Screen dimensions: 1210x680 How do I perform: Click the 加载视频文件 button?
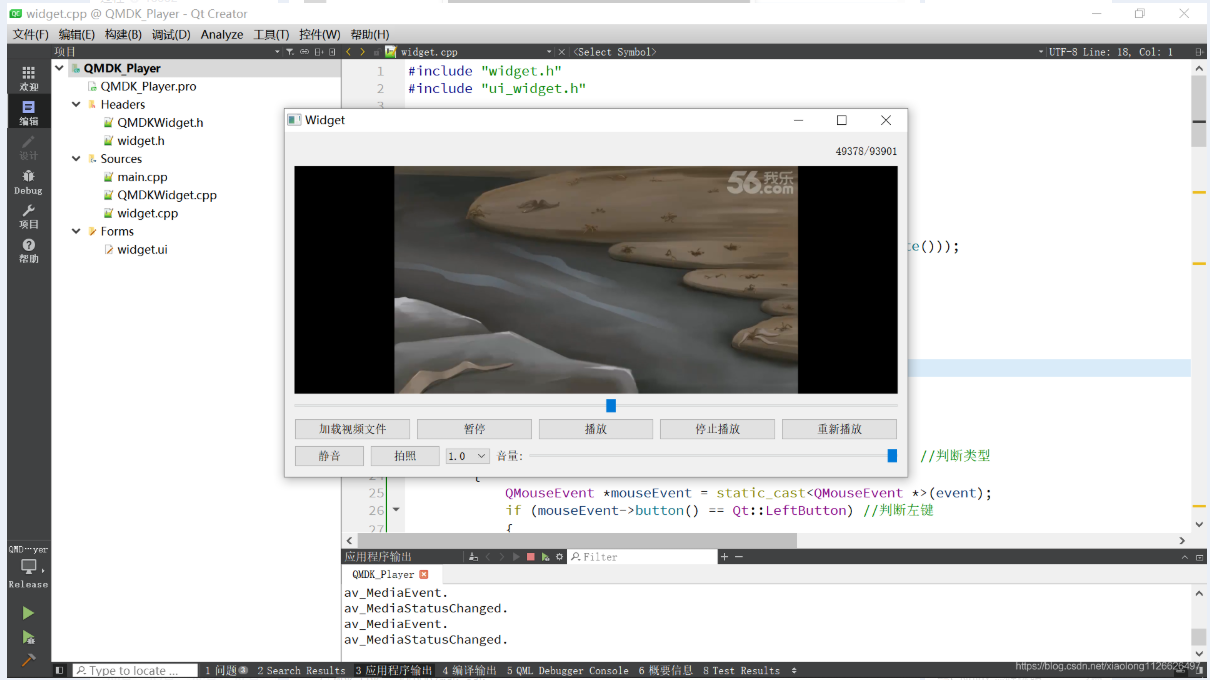(352, 429)
